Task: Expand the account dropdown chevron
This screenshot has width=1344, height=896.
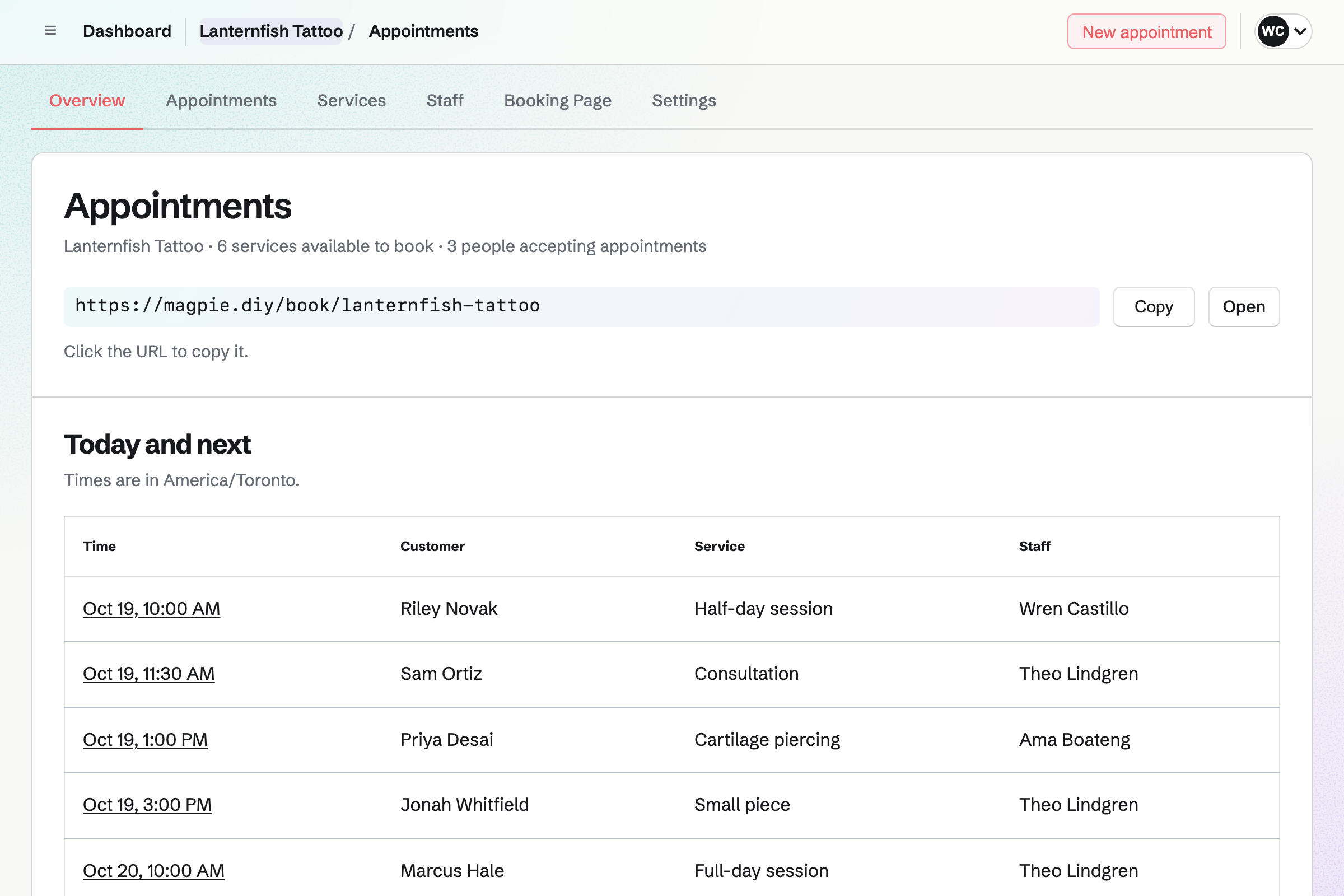Action: point(1300,31)
